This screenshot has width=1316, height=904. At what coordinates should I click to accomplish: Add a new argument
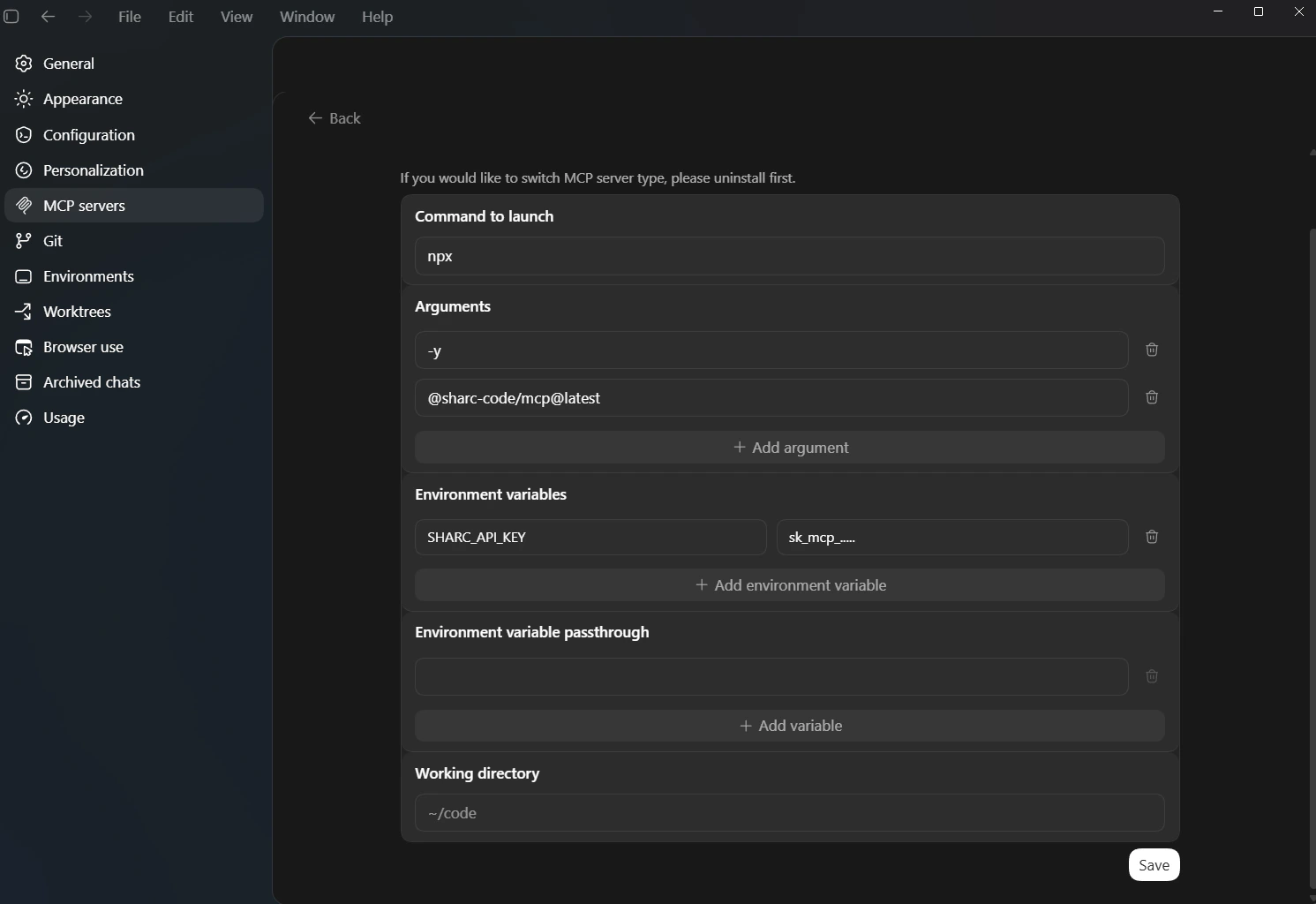pyautogui.click(x=790, y=448)
